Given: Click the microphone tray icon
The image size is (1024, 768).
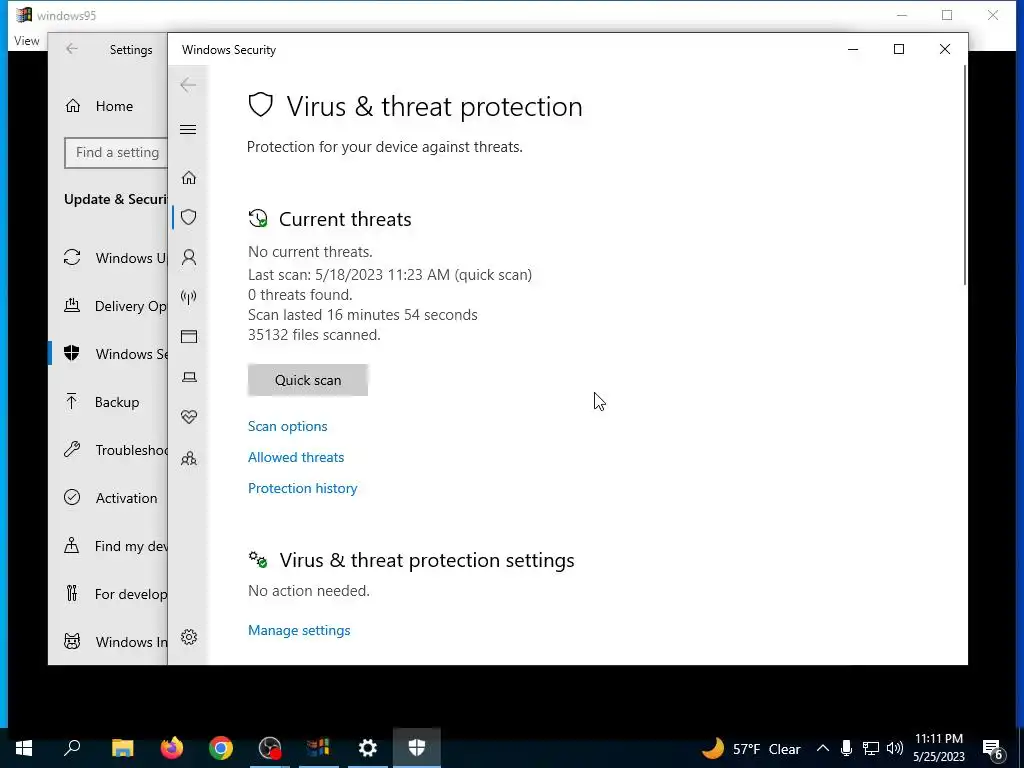Looking at the screenshot, I should pyautogui.click(x=846, y=748).
